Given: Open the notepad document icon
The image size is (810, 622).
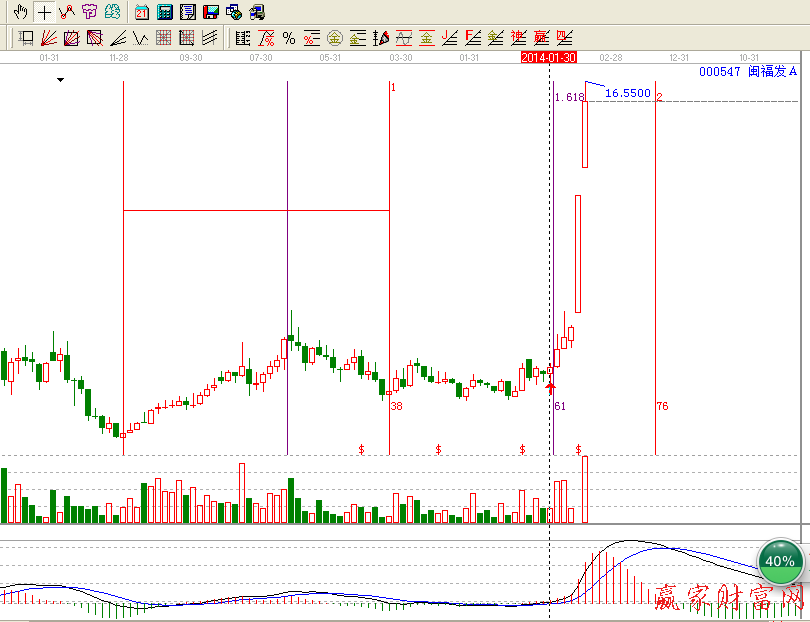Looking at the screenshot, I should (x=187, y=12).
